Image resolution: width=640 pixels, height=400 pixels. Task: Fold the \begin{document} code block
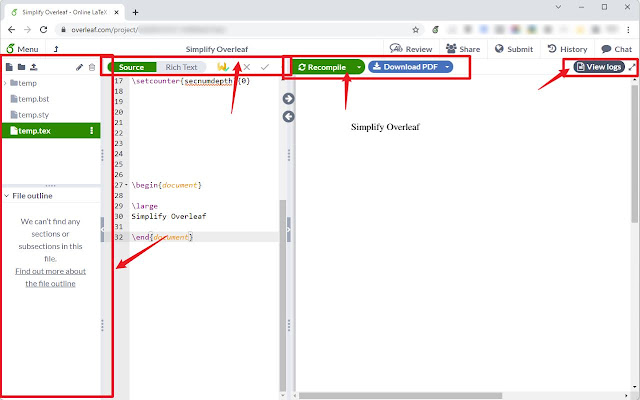pos(126,185)
